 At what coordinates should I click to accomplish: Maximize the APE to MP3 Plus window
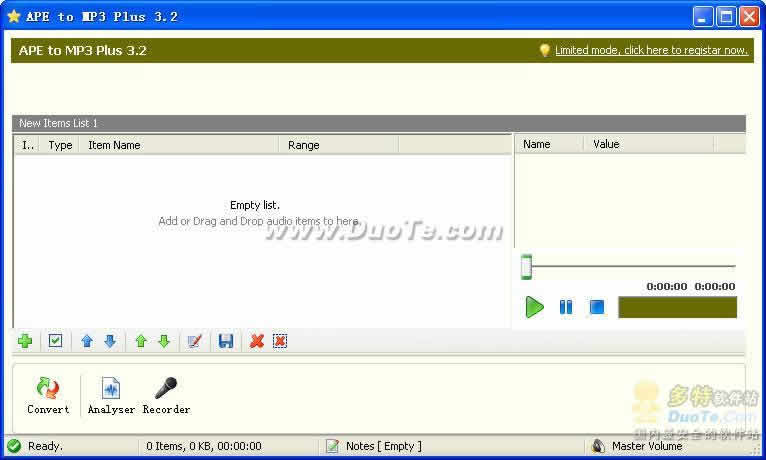726,17
